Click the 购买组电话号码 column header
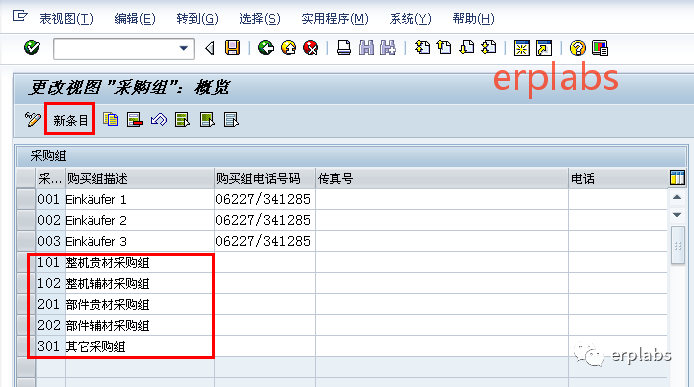Viewport: 694px width, 387px height. pyautogui.click(x=265, y=178)
